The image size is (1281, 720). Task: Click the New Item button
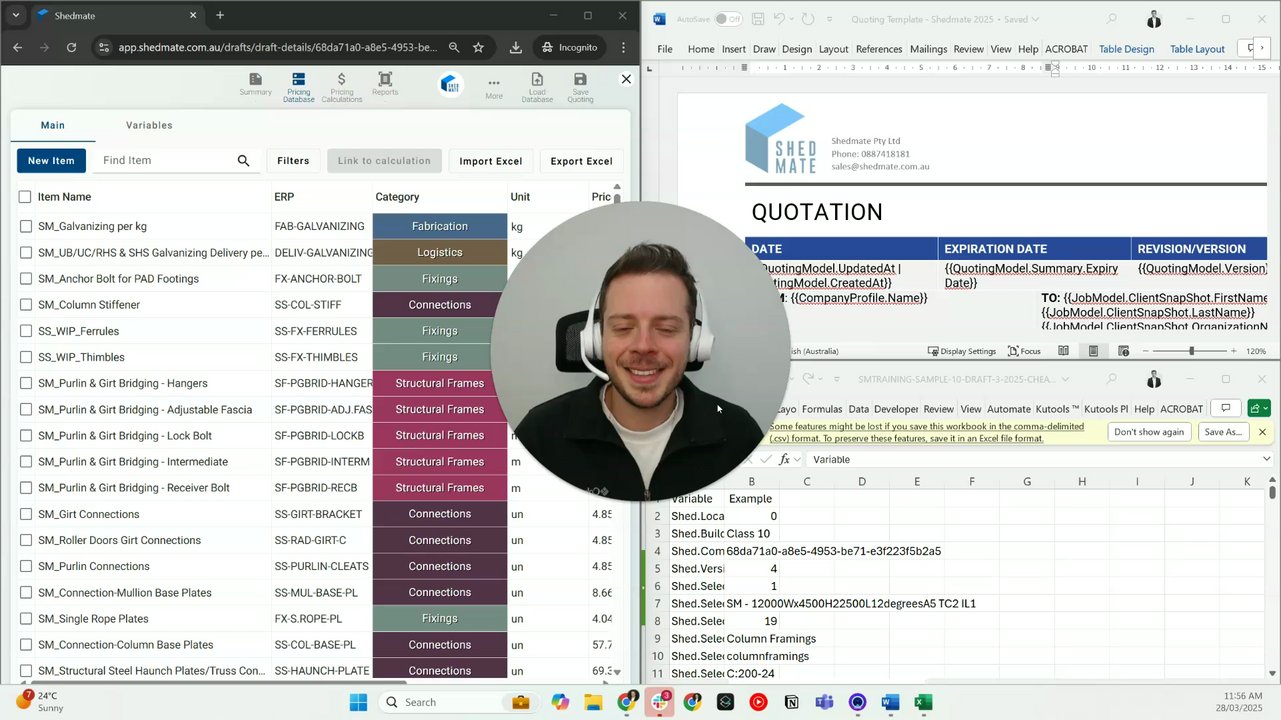51,160
